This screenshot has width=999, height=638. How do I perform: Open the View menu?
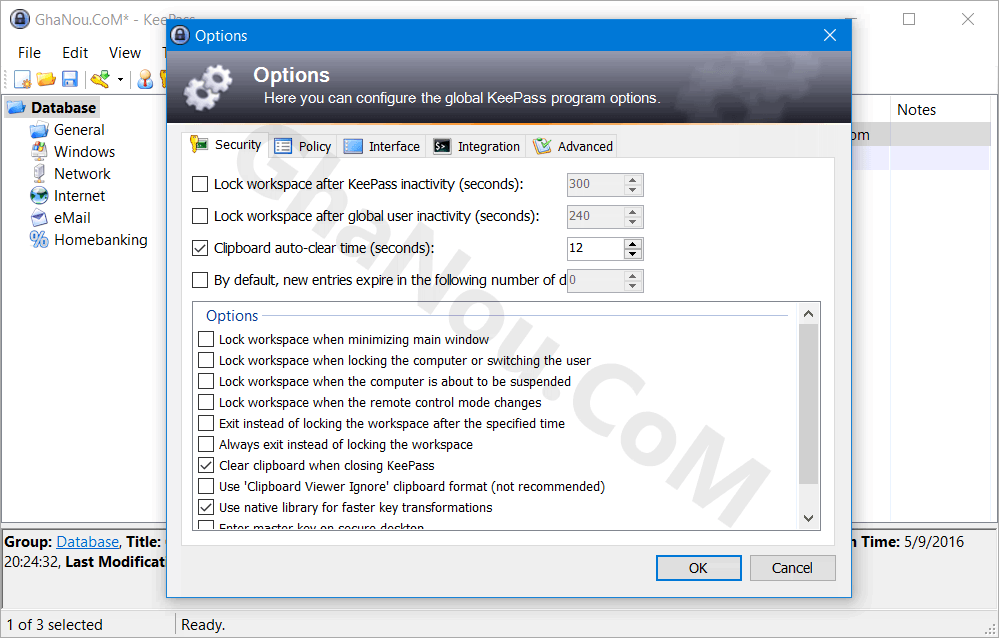124,53
